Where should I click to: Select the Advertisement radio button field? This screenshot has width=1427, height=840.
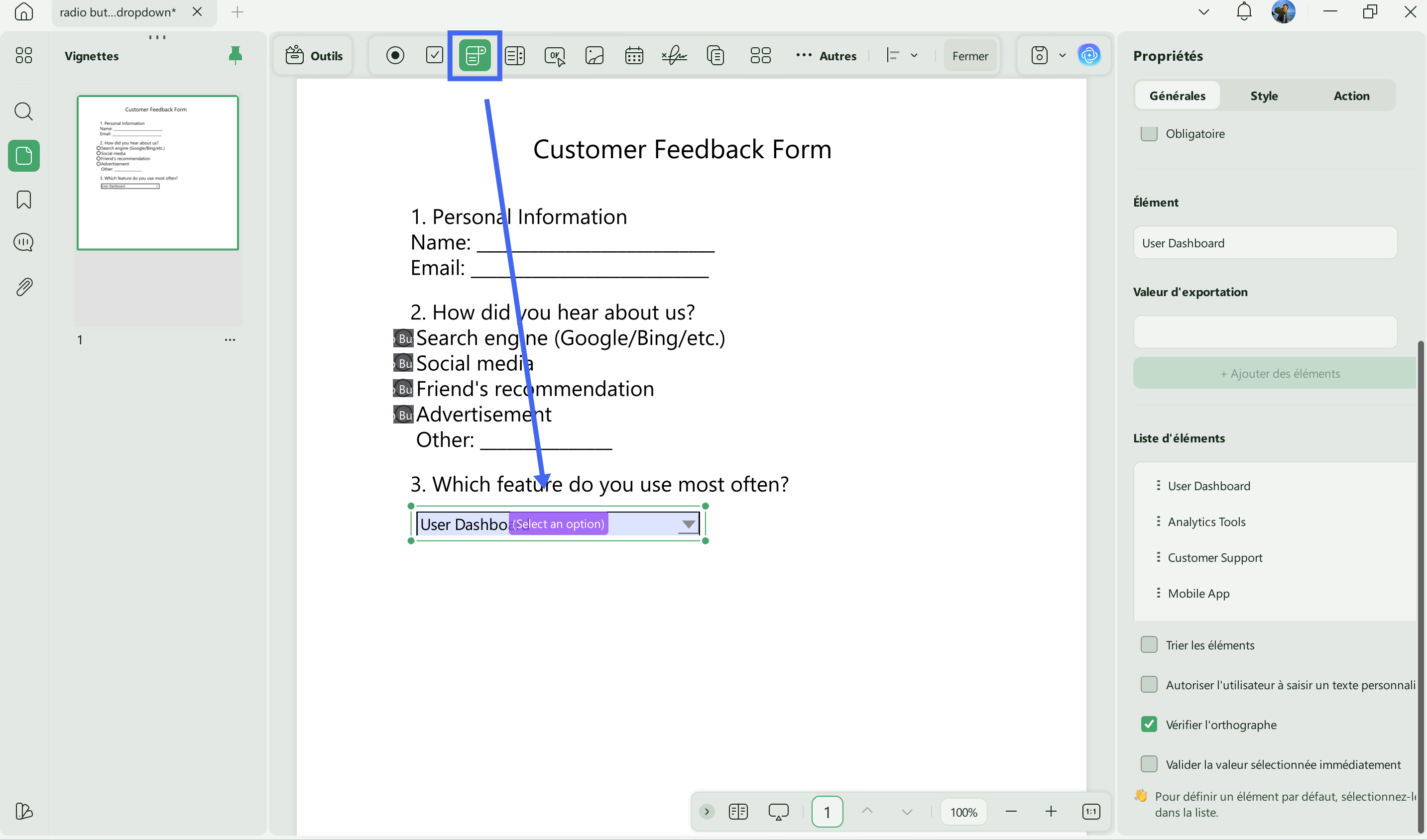[x=403, y=415]
